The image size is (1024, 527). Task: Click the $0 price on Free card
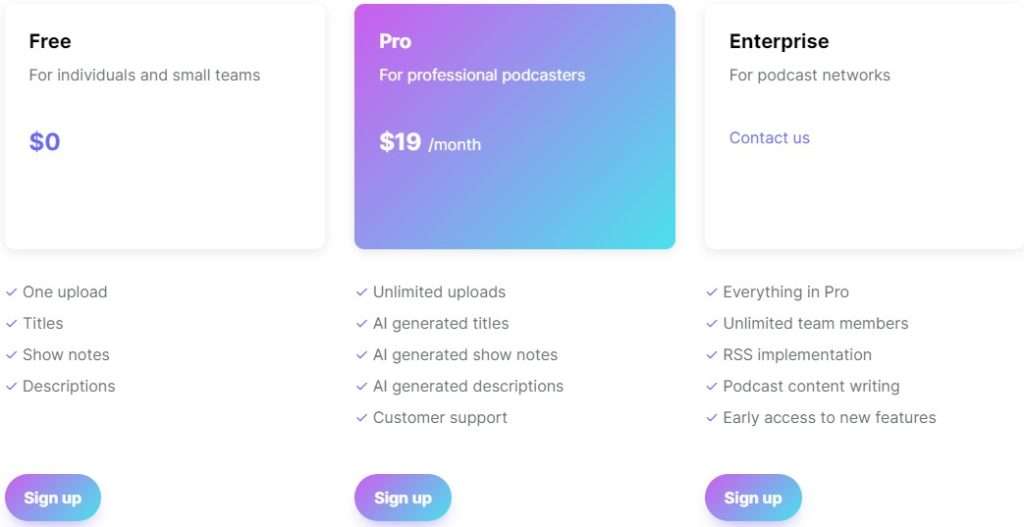[x=44, y=142]
